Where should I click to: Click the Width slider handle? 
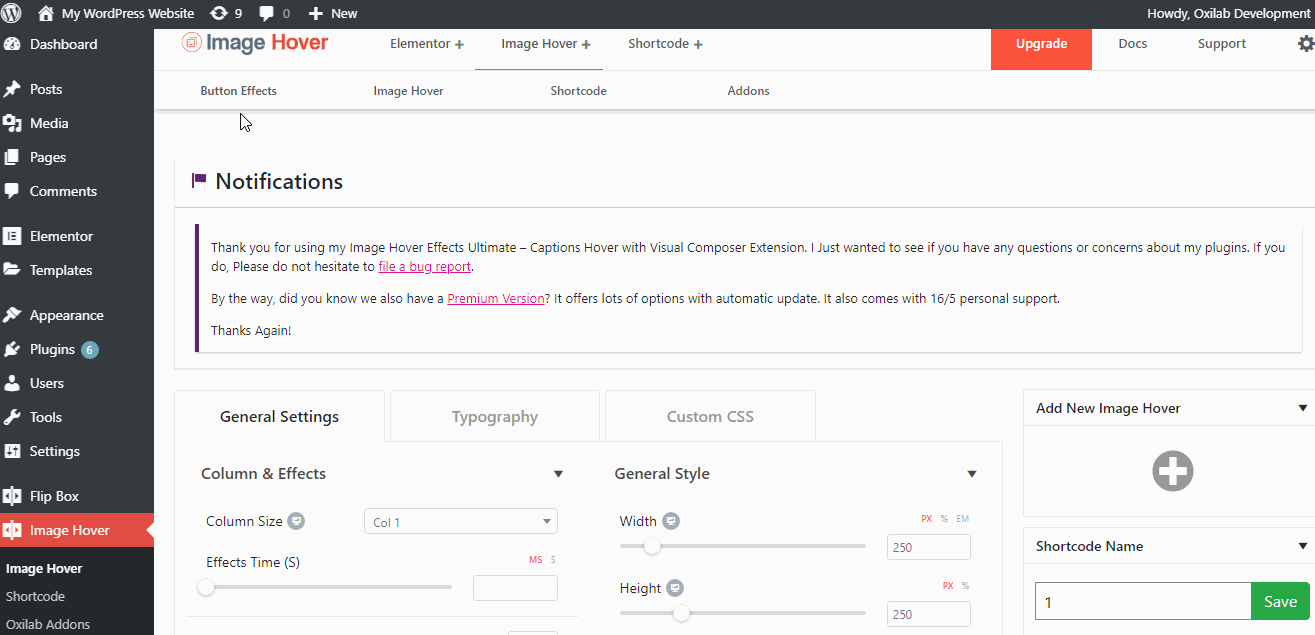coord(652,546)
